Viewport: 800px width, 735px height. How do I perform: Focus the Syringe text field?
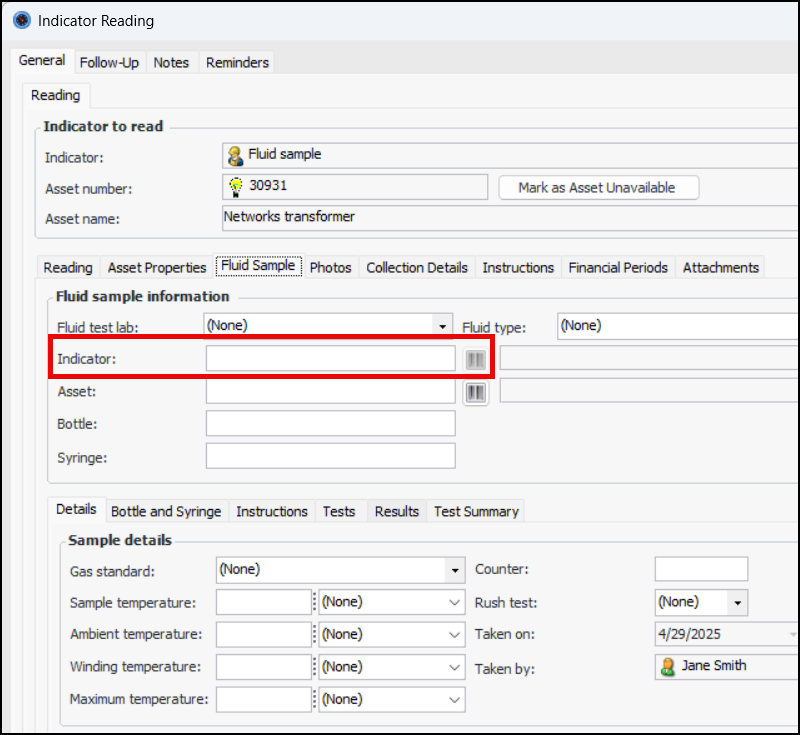(x=330, y=456)
